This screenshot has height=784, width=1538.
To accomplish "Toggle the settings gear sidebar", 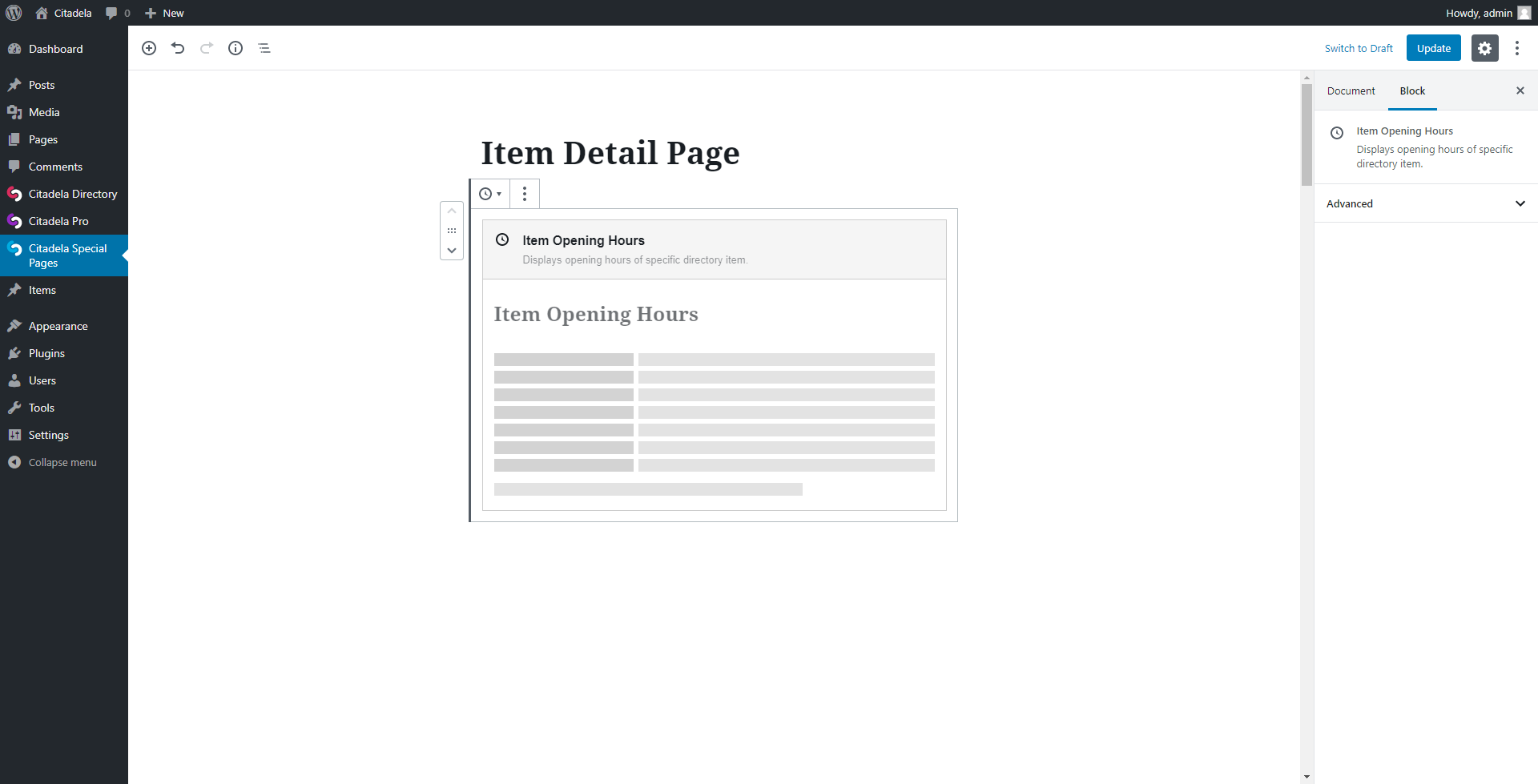I will [1485, 48].
